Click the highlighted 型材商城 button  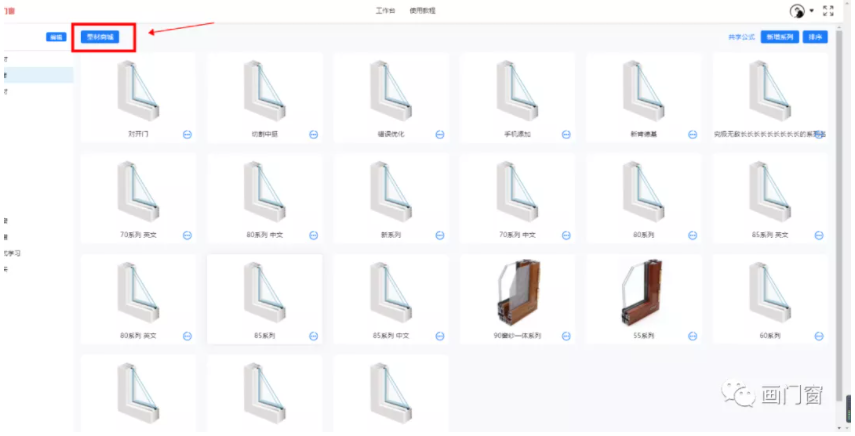pos(99,37)
